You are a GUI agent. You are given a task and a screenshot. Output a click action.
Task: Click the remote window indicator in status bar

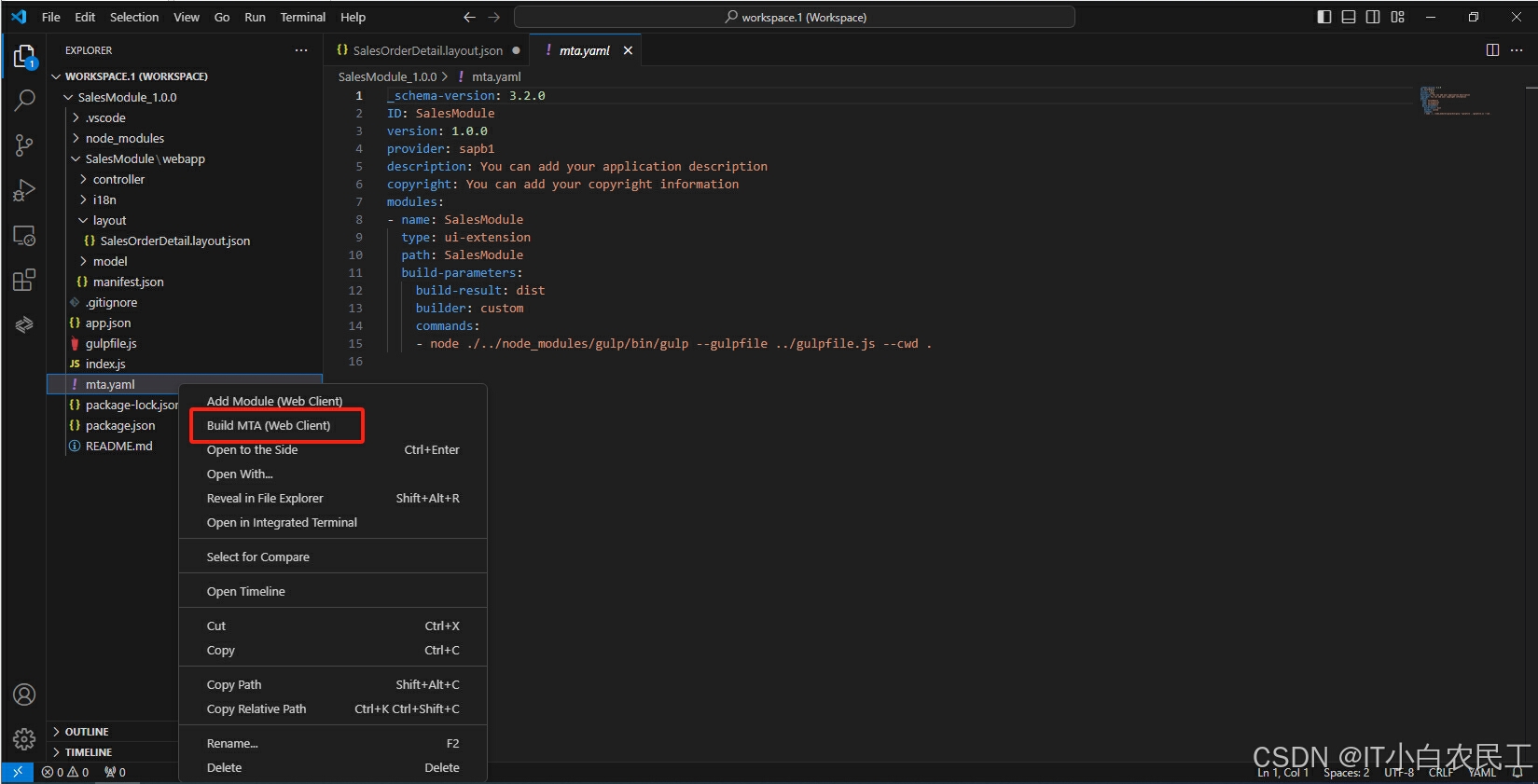pyautogui.click(x=18, y=772)
